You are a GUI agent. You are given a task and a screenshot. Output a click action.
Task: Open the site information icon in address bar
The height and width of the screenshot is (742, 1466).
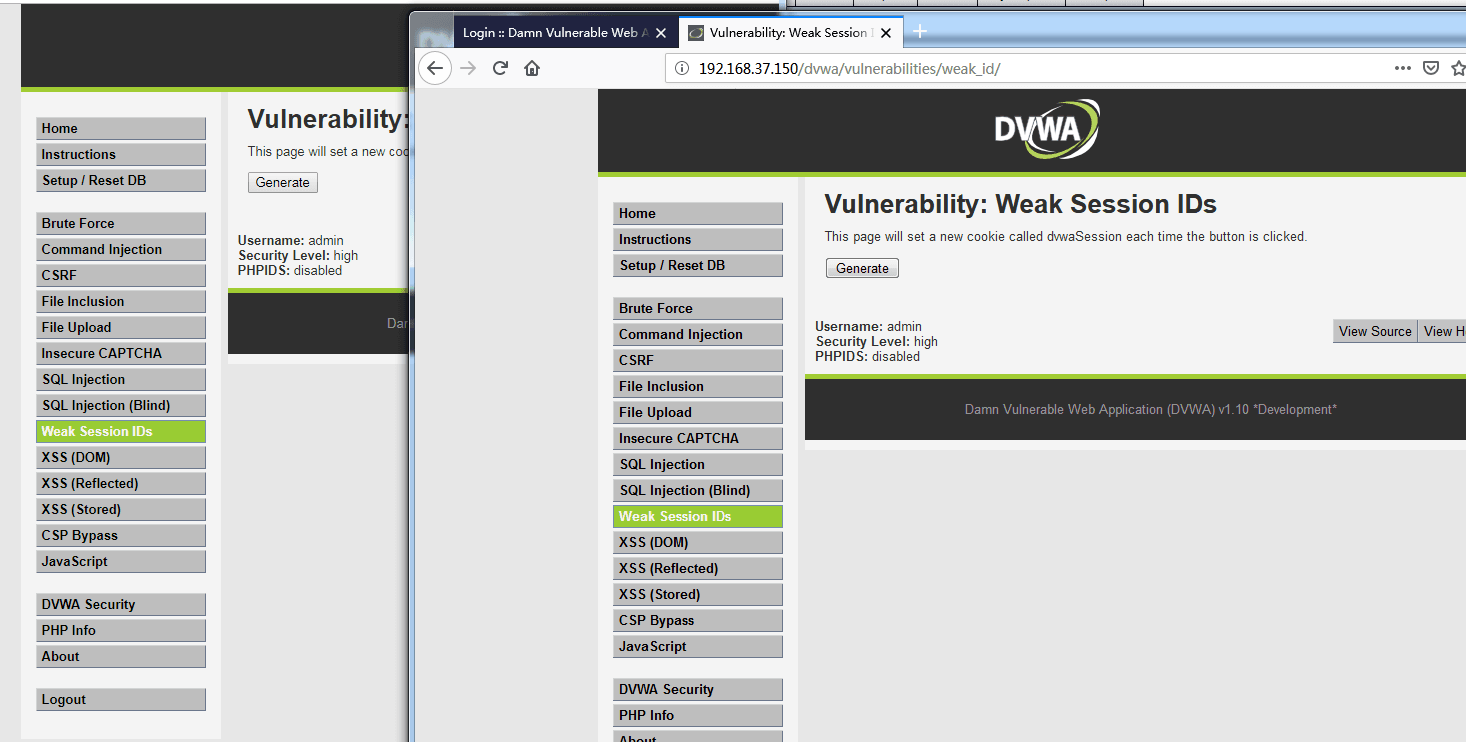(x=682, y=68)
